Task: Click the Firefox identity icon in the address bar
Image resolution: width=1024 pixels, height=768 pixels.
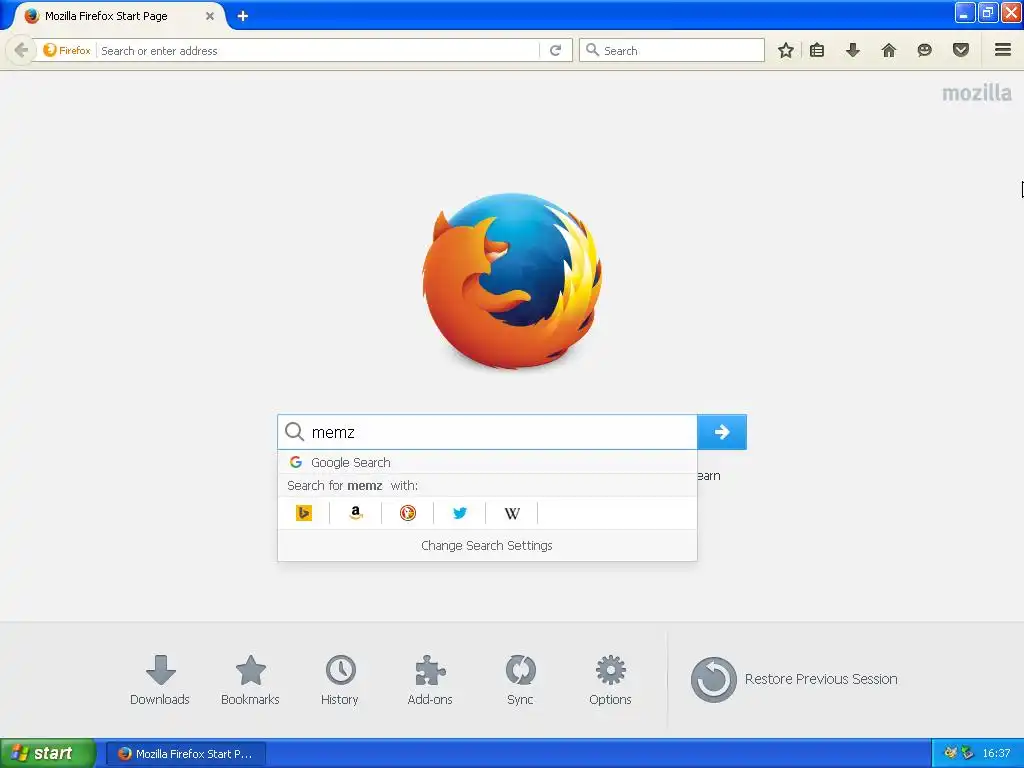Action: [66, 50]
